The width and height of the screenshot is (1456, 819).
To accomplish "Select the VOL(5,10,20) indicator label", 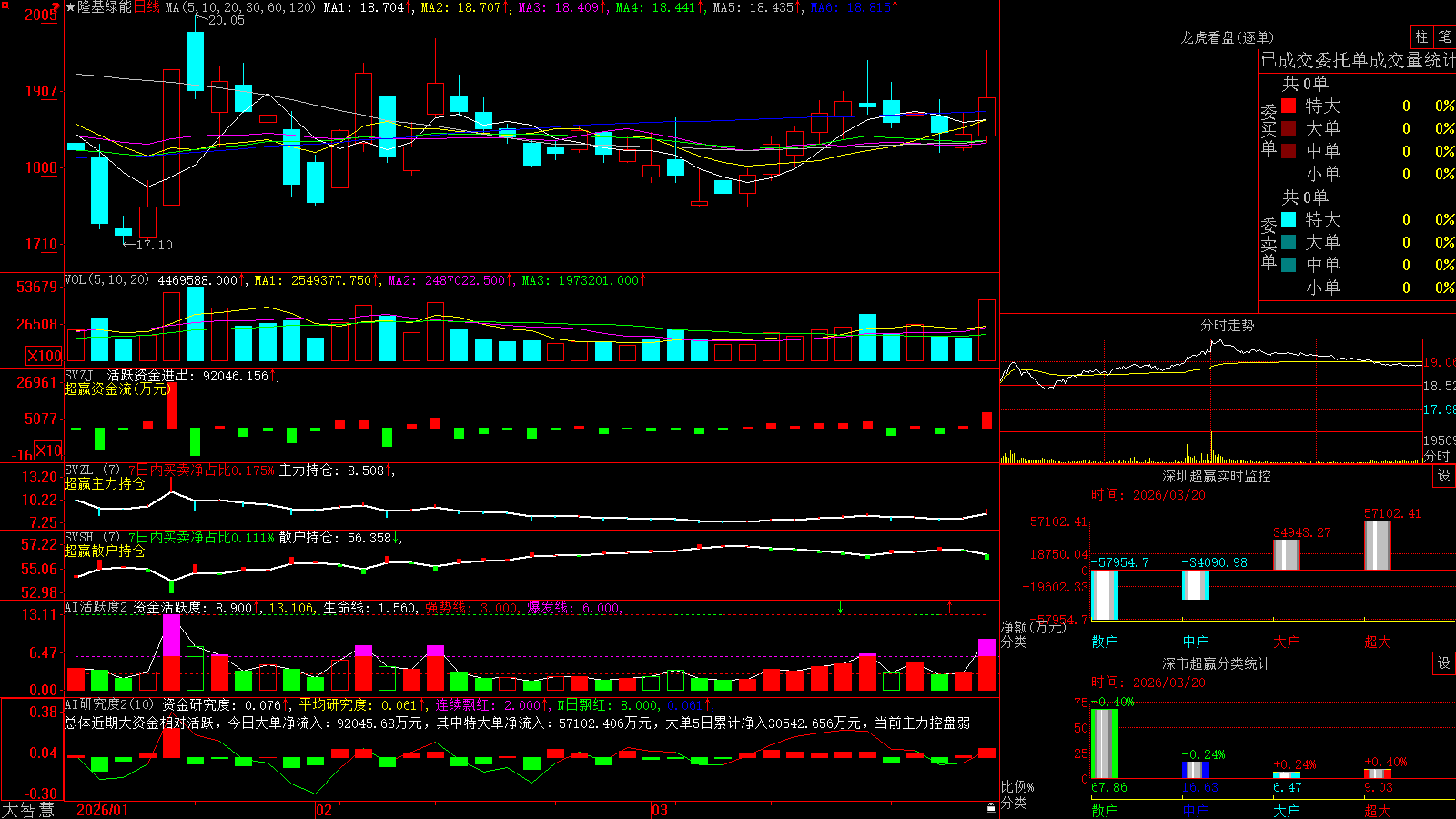I will tap(106, 280).
